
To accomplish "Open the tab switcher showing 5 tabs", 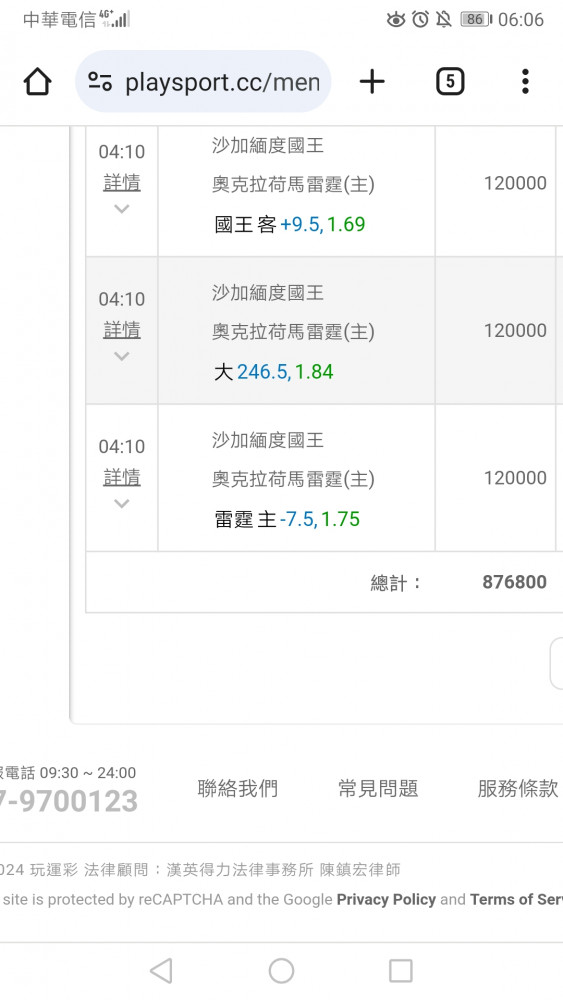I will (x=450, y=82).
